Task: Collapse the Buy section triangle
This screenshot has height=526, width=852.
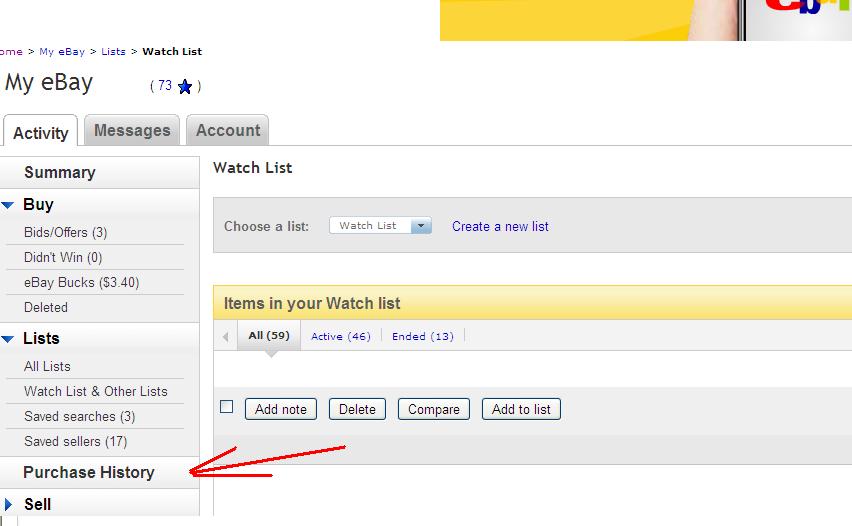Action: point(8,205)
